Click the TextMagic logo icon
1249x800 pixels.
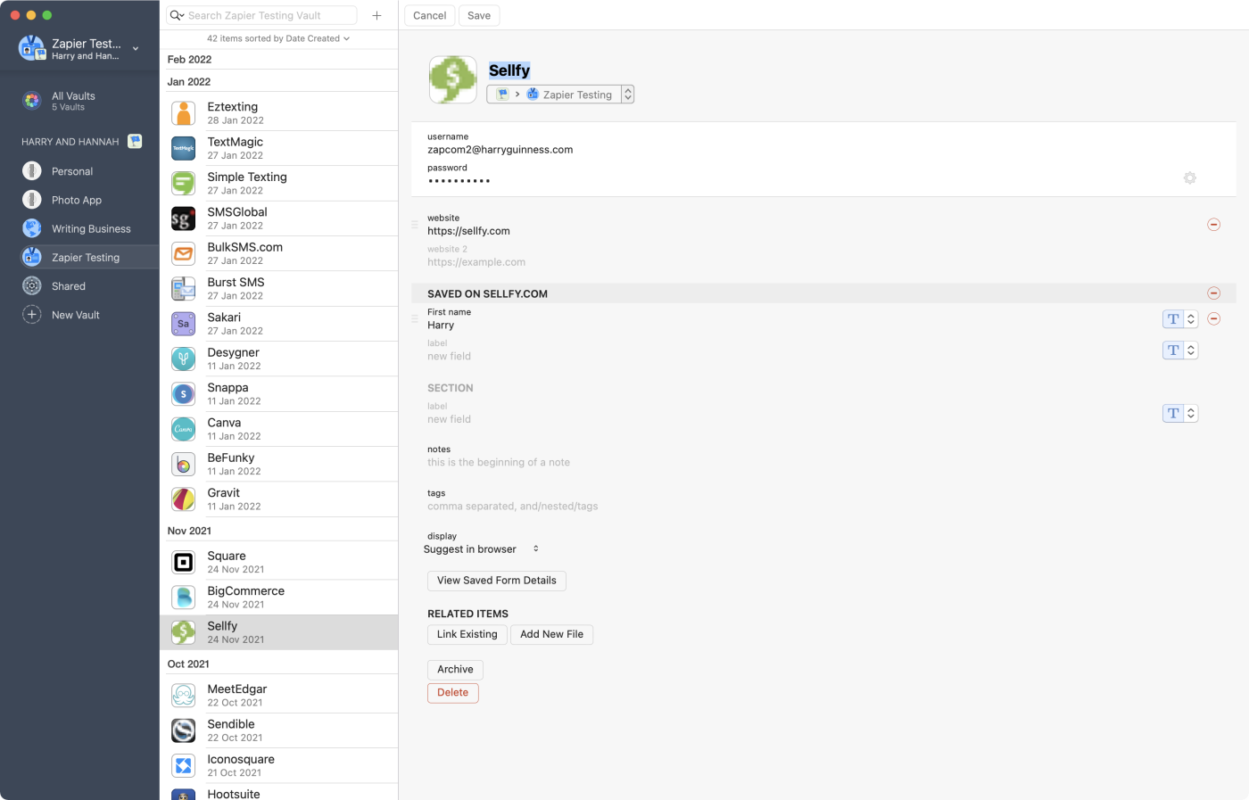(183, 148)
